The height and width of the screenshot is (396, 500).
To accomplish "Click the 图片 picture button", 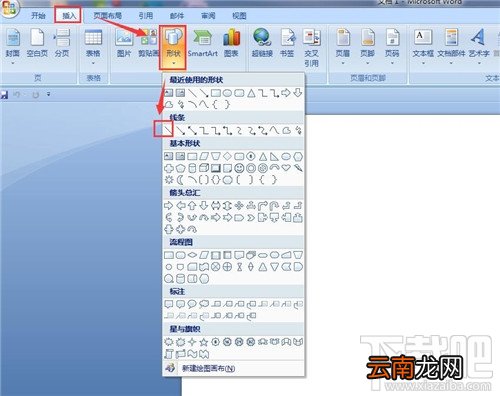I will pyautogui.click(x=124, y=43).
